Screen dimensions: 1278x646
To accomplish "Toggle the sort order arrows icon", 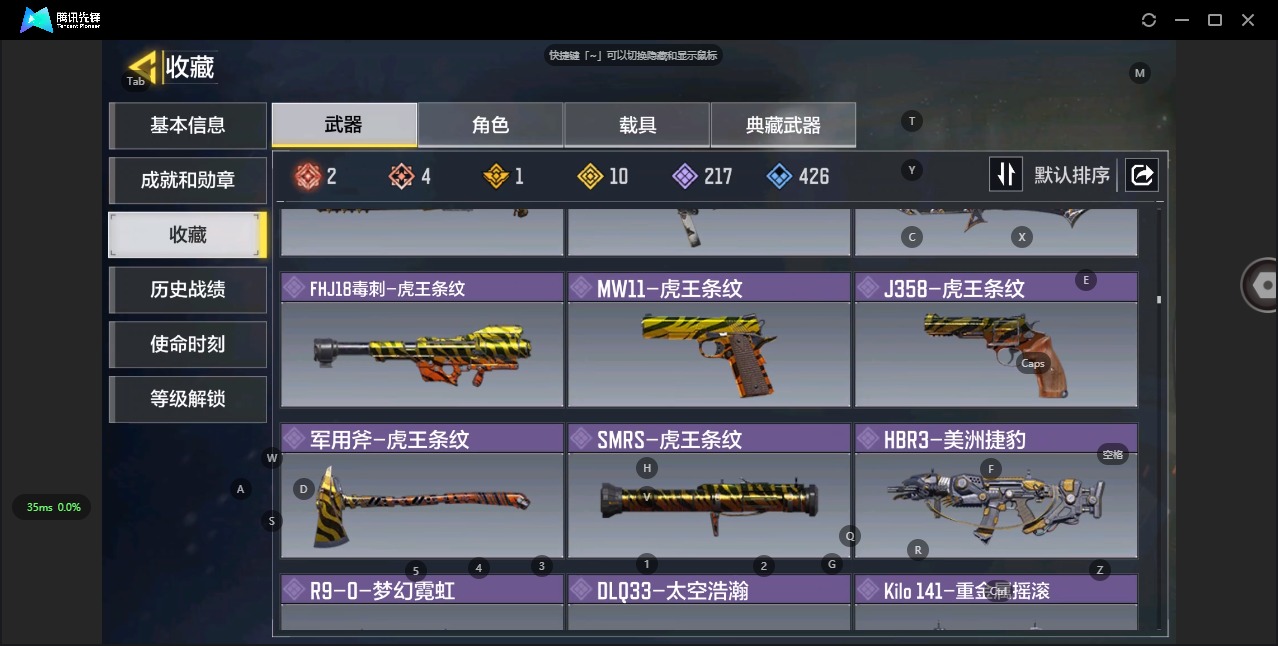I will 1006,175.
